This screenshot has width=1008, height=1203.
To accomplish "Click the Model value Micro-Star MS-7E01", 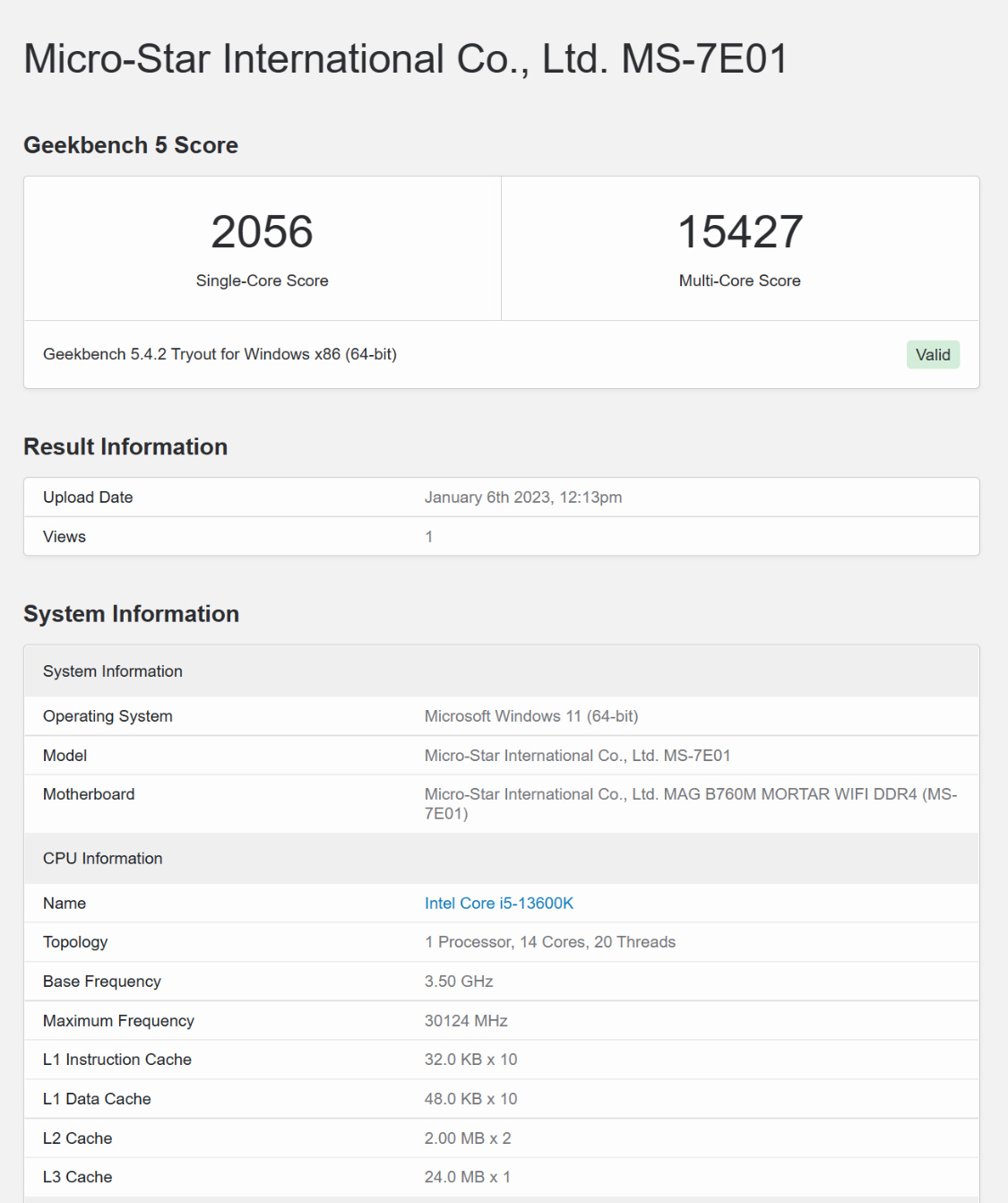I will tap(578, 756).
